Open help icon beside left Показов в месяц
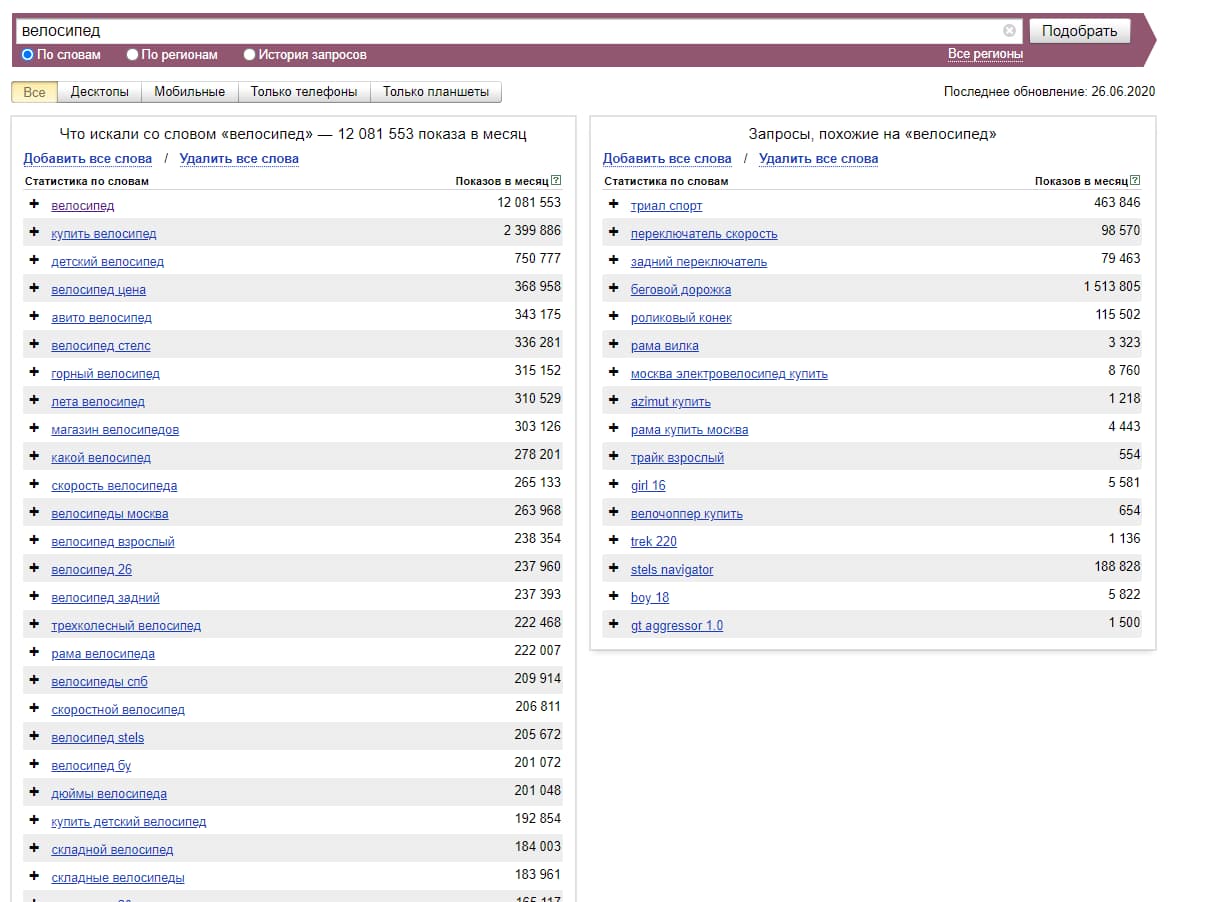The height and width of the screenshot is (902, 1216). [x=556, y=181]
